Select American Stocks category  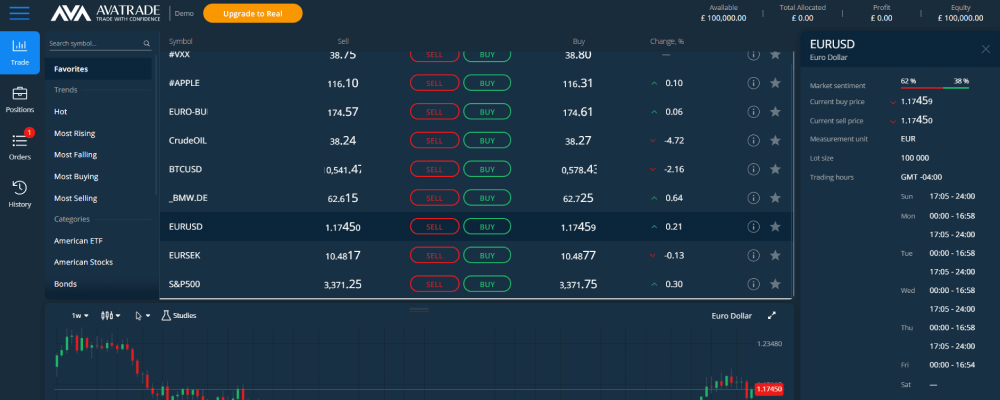pos(84,262)
